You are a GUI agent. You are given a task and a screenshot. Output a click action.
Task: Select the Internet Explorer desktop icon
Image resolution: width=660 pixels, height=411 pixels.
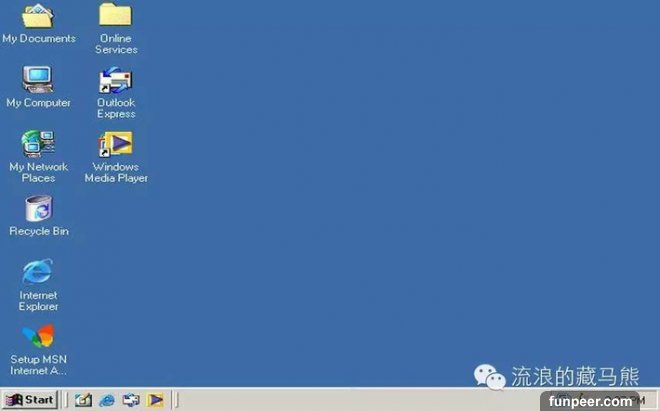[x=38, y=272]
